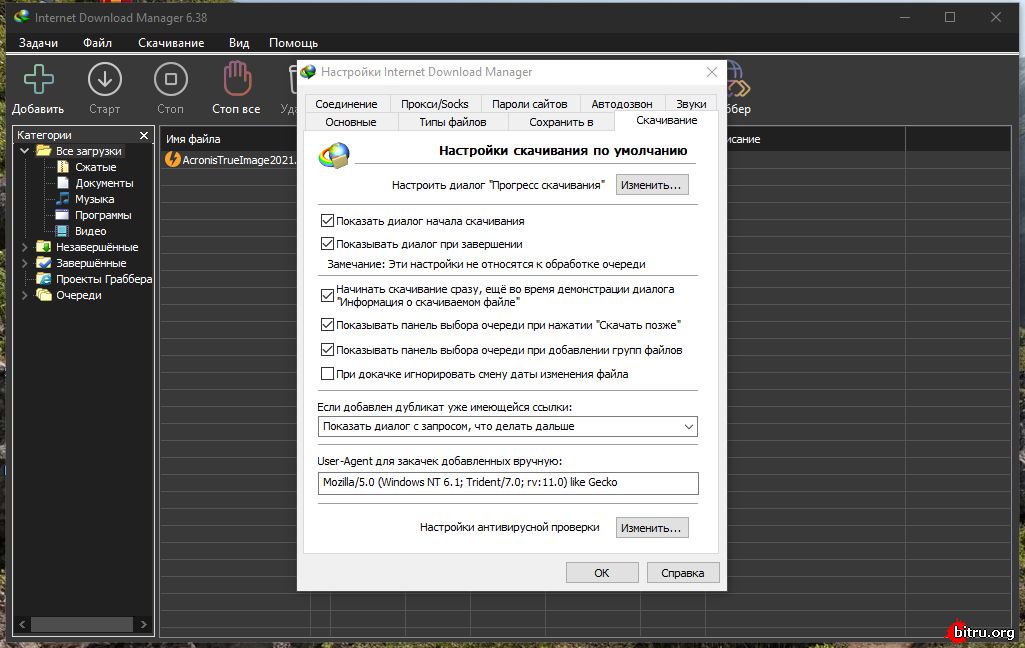Click the Стоп toolbar icon
Screen dimensions: 1025x648
pos(171,79)
